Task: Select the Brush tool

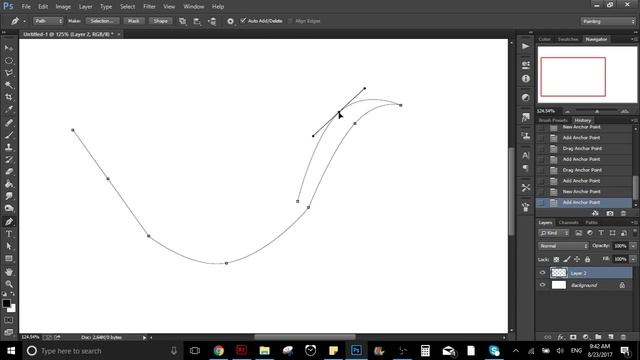Action: coord(9,135)
